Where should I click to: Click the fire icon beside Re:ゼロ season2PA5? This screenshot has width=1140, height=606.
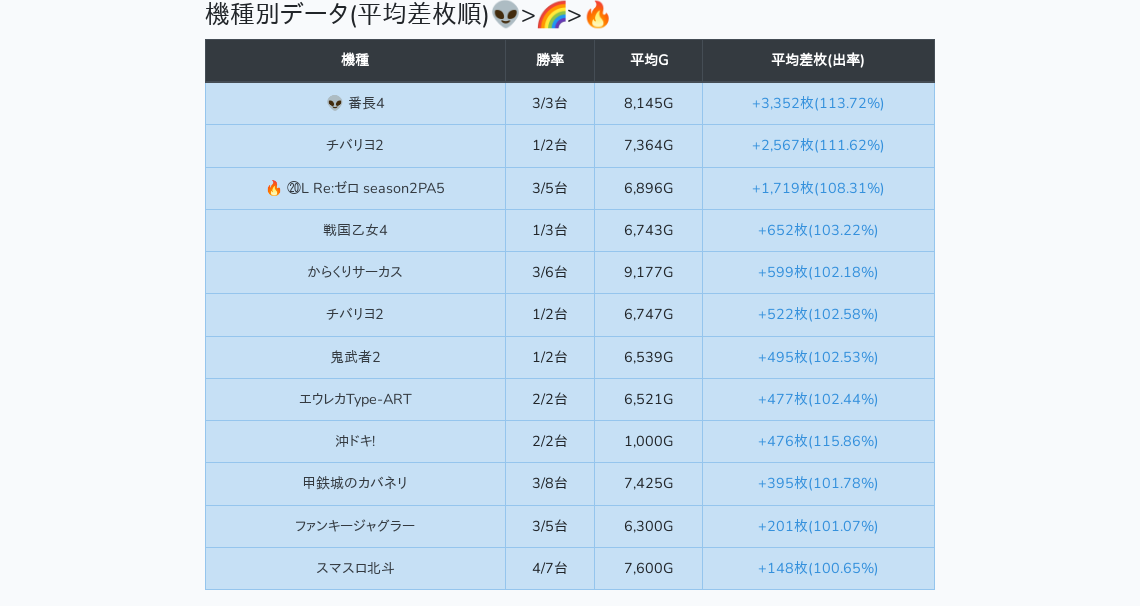click(273, 188)
